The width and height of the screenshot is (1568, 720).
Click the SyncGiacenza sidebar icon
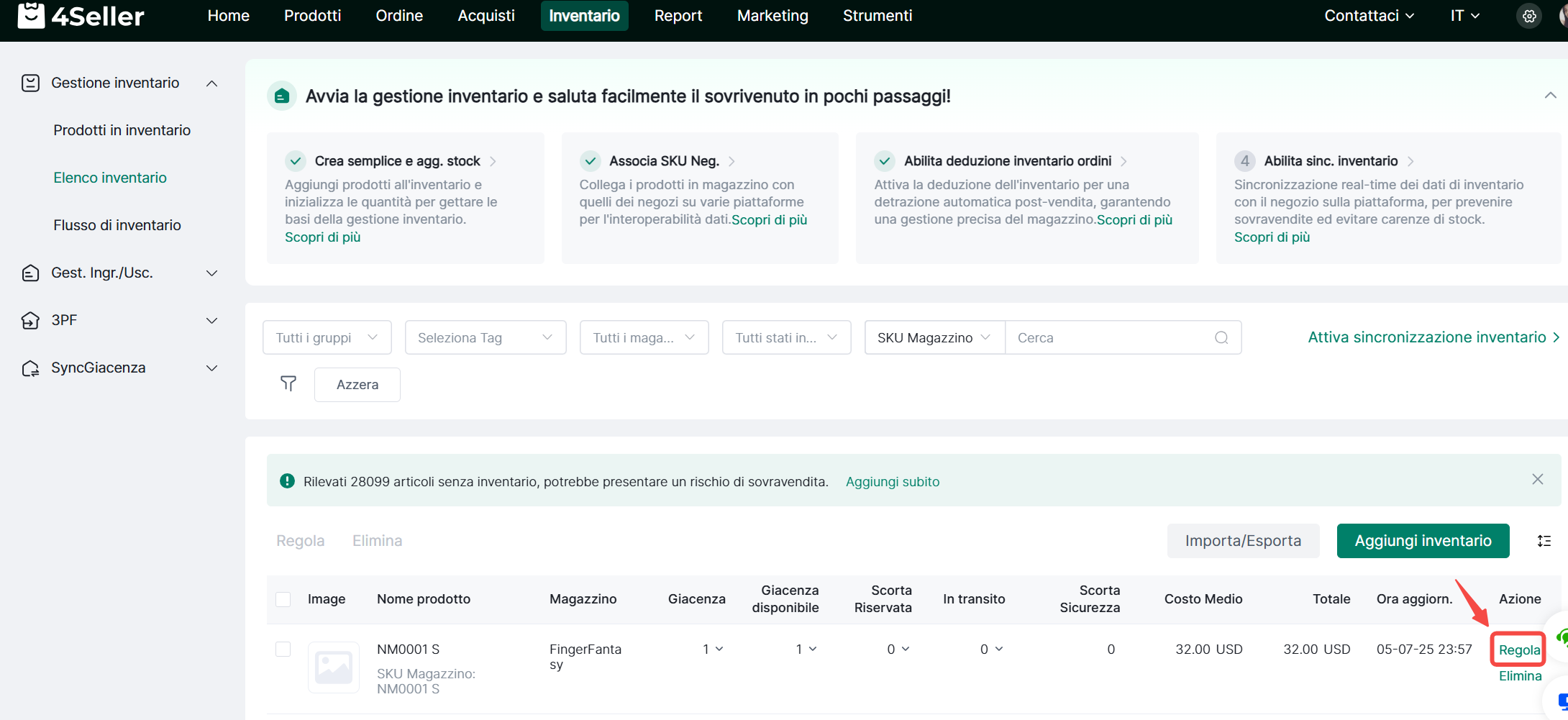coord(30,368)
